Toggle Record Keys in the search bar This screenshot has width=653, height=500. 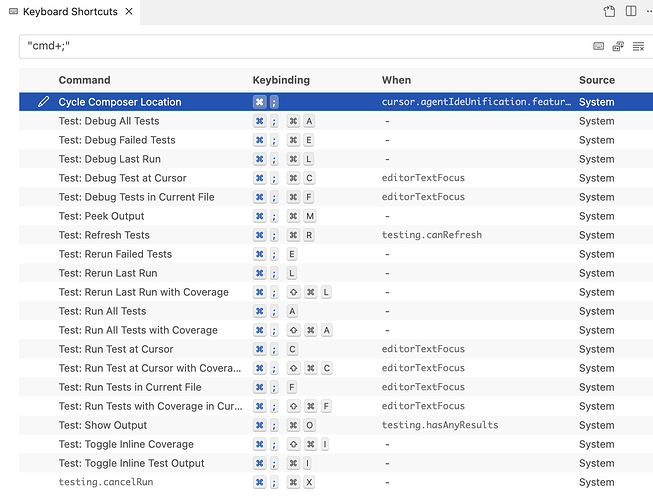(x=599, y=46)
